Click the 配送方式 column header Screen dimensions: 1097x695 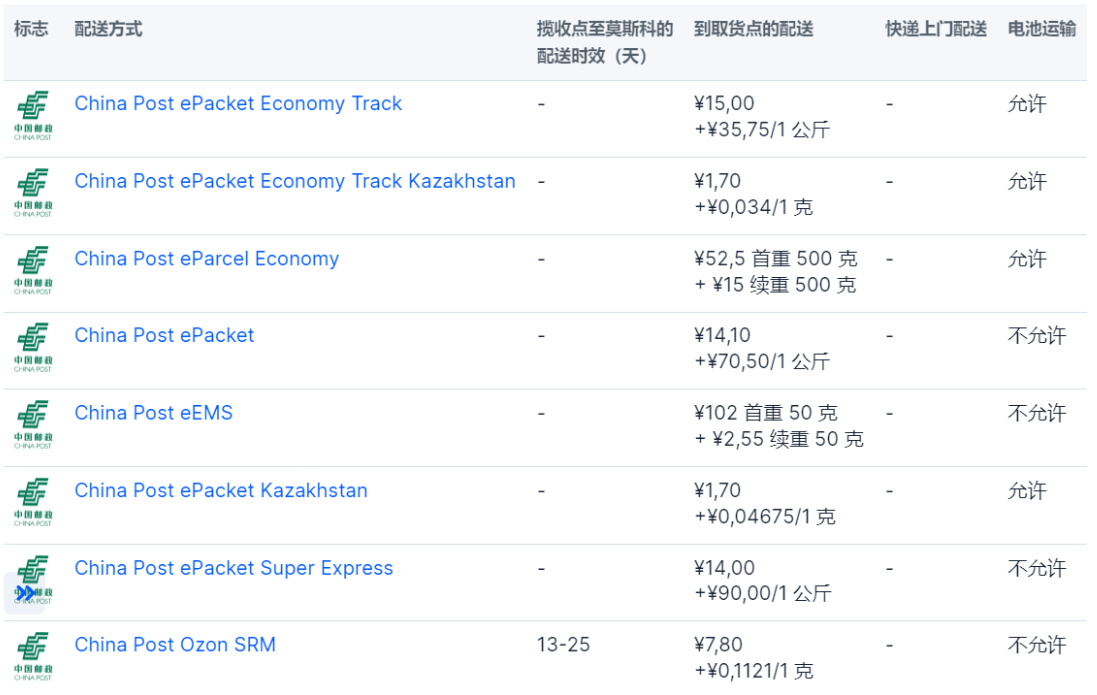click(x=108, y=29)
